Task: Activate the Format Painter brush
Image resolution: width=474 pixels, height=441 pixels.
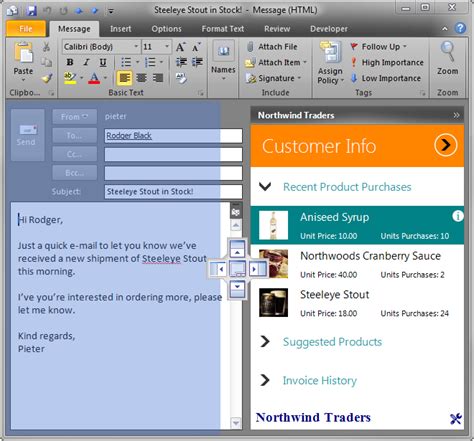Action: coord(47,79)
